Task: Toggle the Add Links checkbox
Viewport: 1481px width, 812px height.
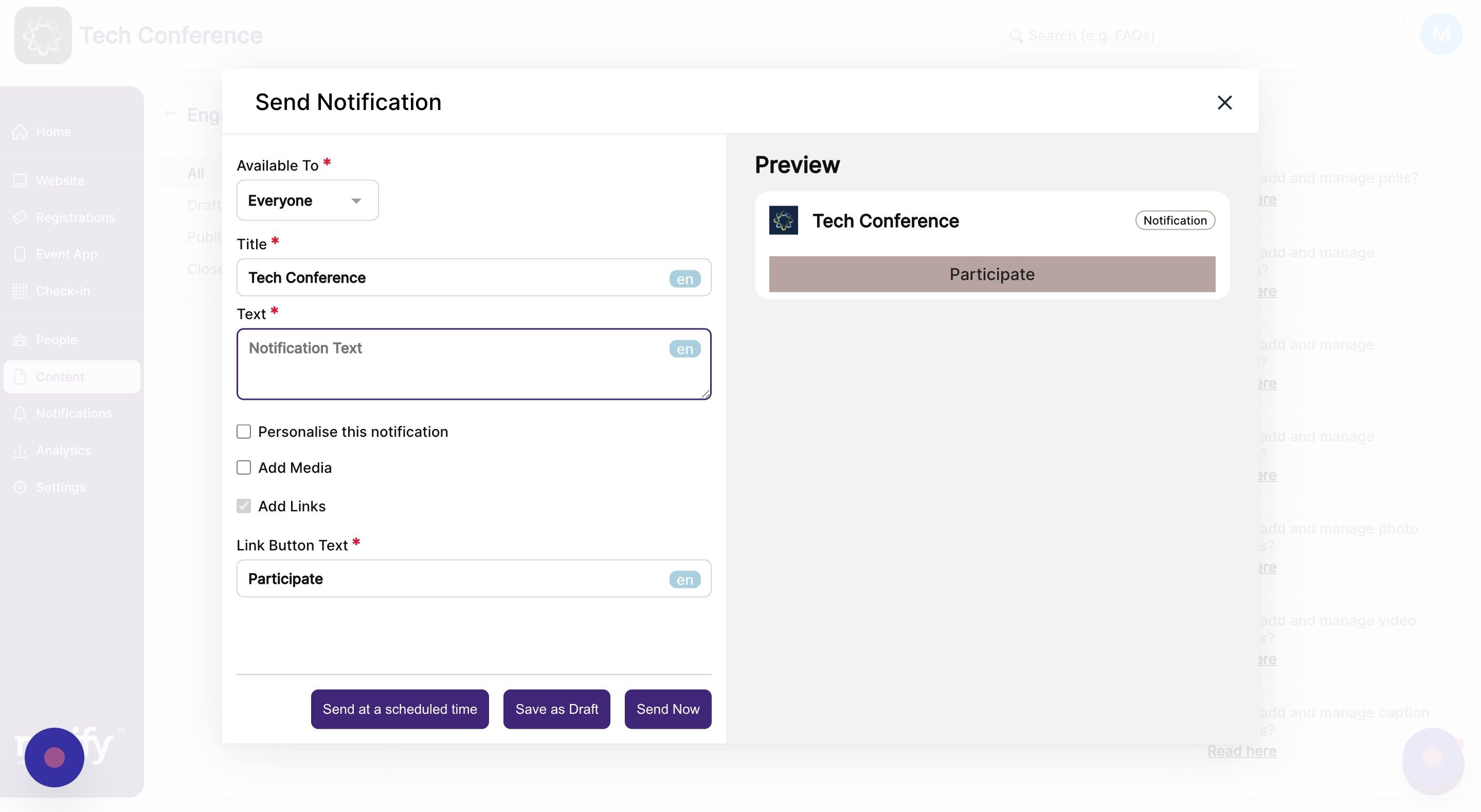Action: [244, 506]
